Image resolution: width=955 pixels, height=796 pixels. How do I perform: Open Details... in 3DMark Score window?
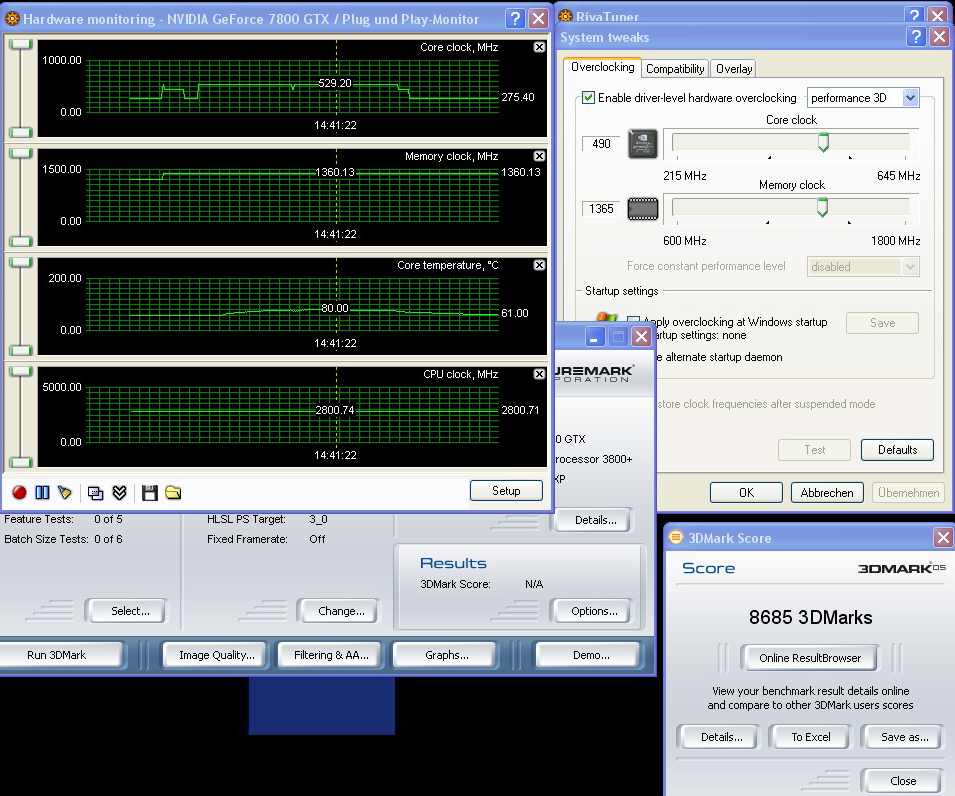click(721, 737)
